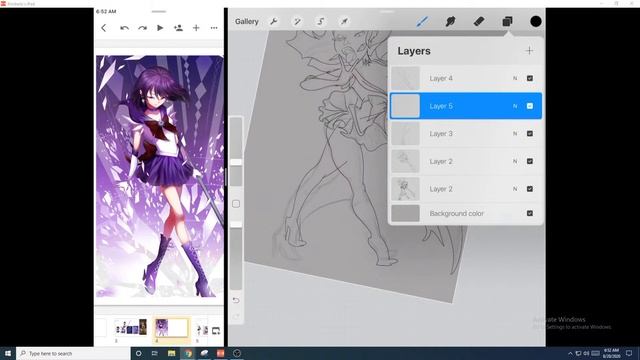
Task: Switch to Chrome on the taskbar
Action: (x=188, y=353)
